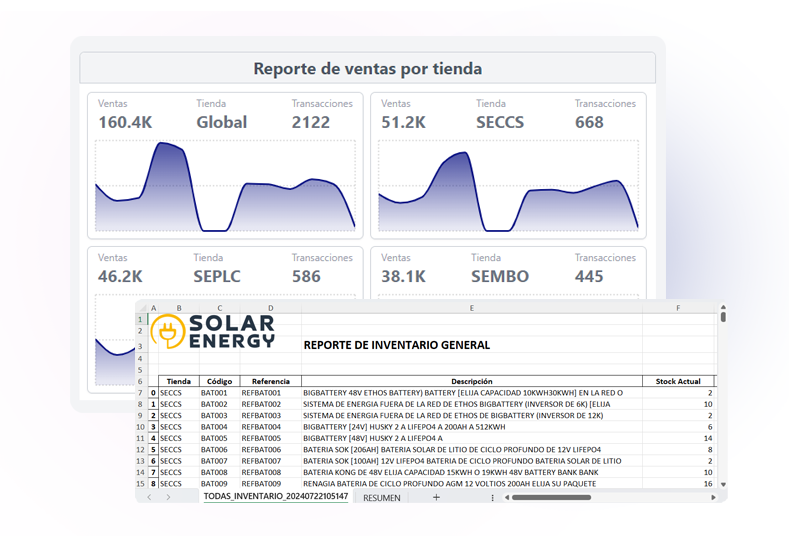Switch to the RESUMEN sheet tab
The width and height of the screenshot is (789, 545).
[x=381, y=498]
